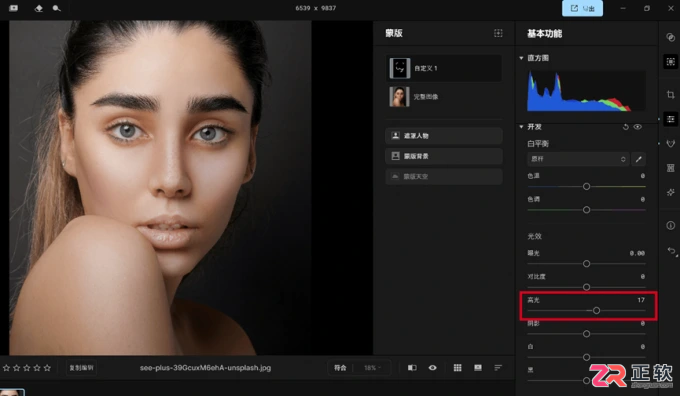The width and height of the screenshot is (680, 396).
Task: Click the 曝光 slider handle
Action: [x=586, y=264]
